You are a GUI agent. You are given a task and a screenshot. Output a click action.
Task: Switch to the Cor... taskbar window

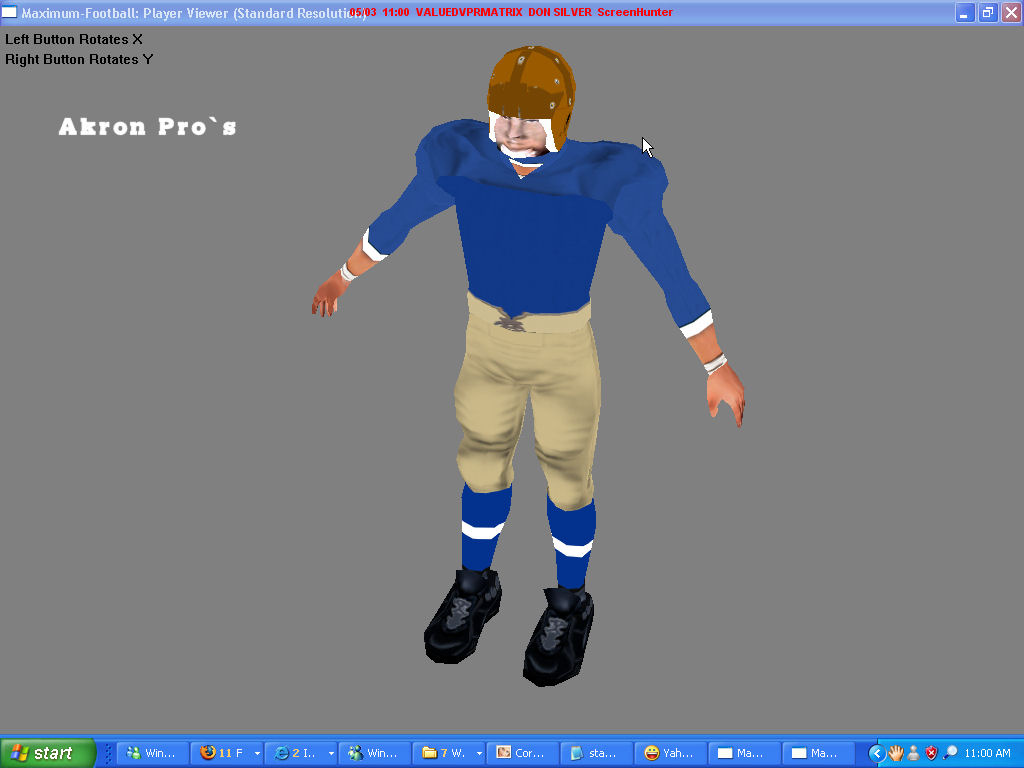pos(524,753)
